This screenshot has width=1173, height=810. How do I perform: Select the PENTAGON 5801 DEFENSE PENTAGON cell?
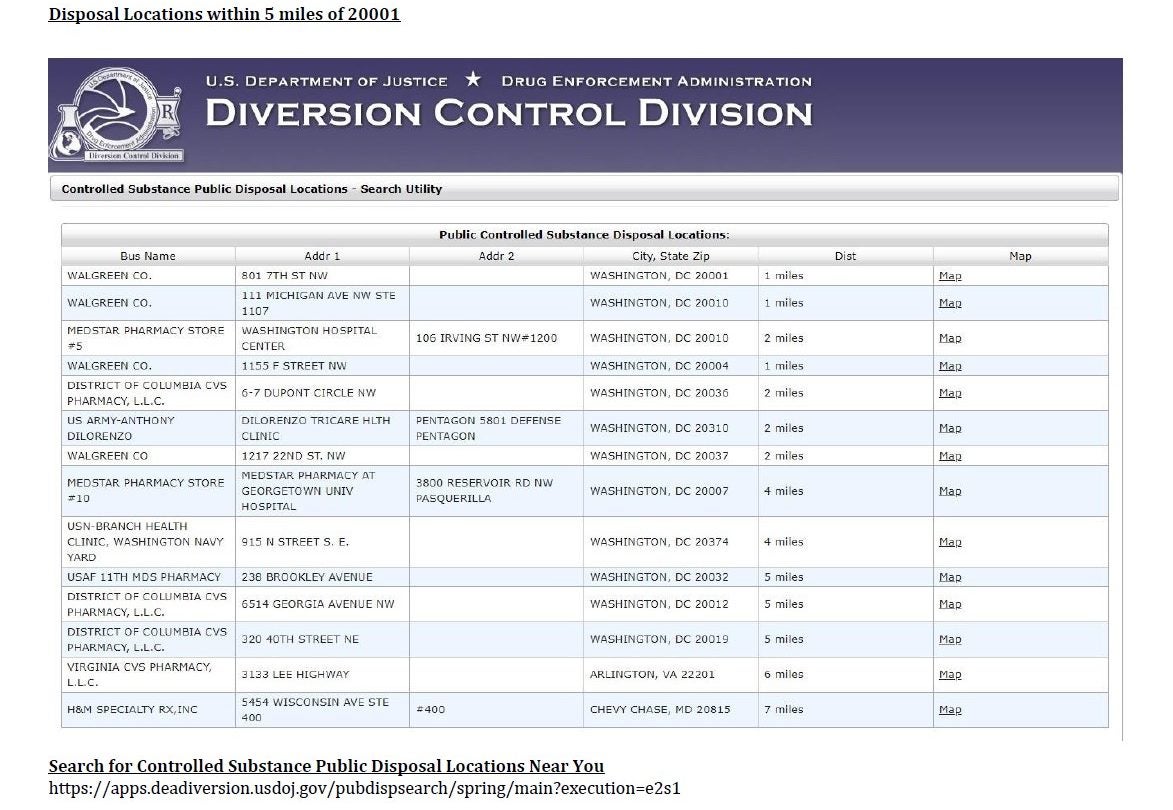coord(497,428)
